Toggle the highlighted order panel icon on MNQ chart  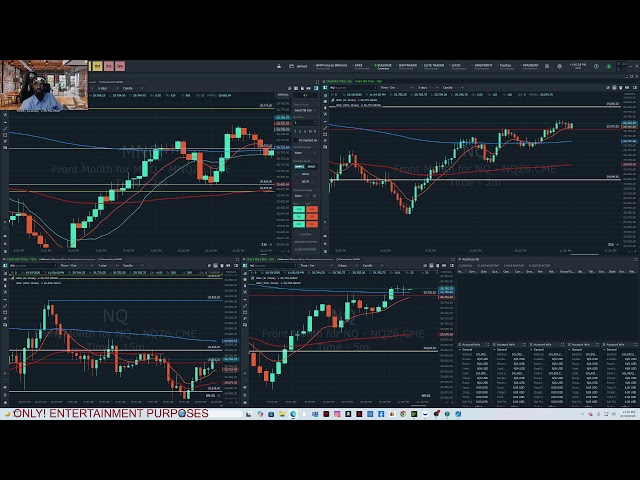click(x=317, y=88)
